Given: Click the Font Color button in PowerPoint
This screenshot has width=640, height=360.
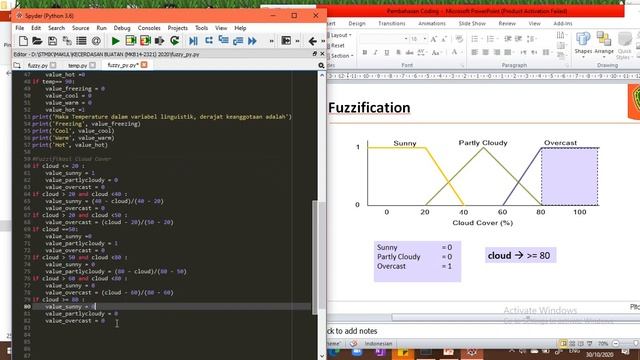Looking at the screenshot, I should coord(454,52).
